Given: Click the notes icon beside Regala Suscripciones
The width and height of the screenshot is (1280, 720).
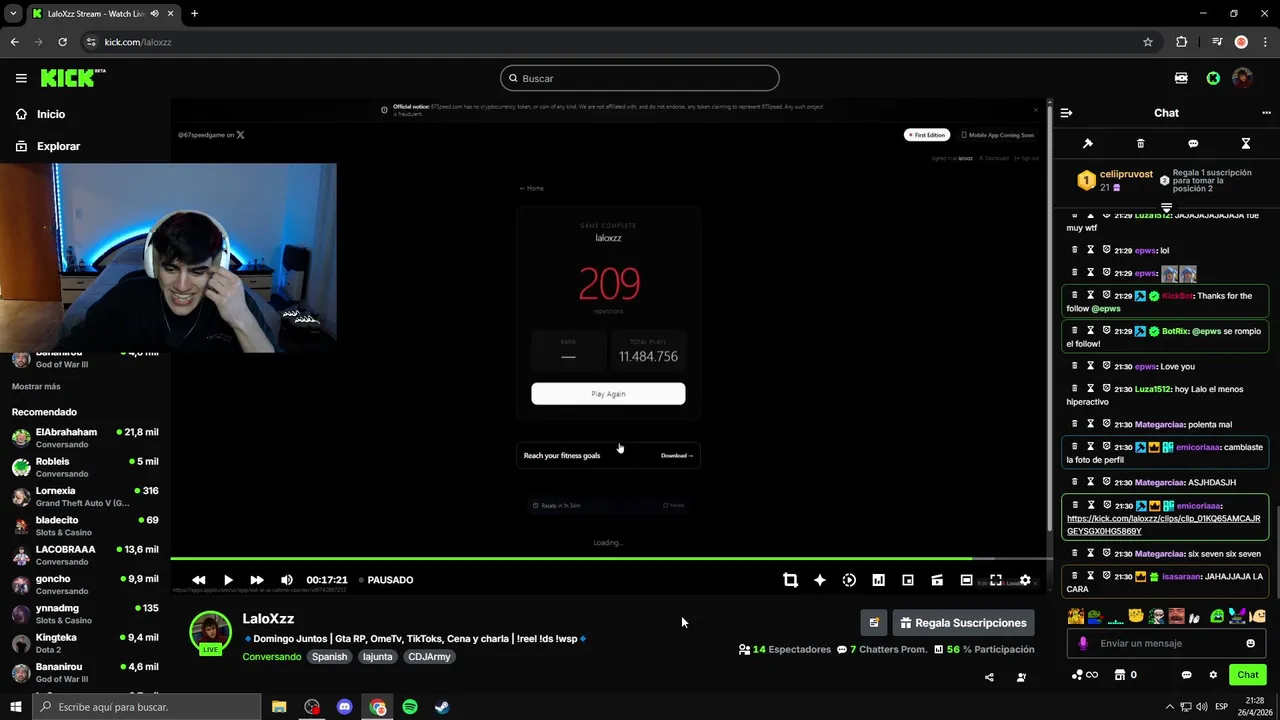Looking at the screenshot, I should pyautogui.click(x=874, y=622).
